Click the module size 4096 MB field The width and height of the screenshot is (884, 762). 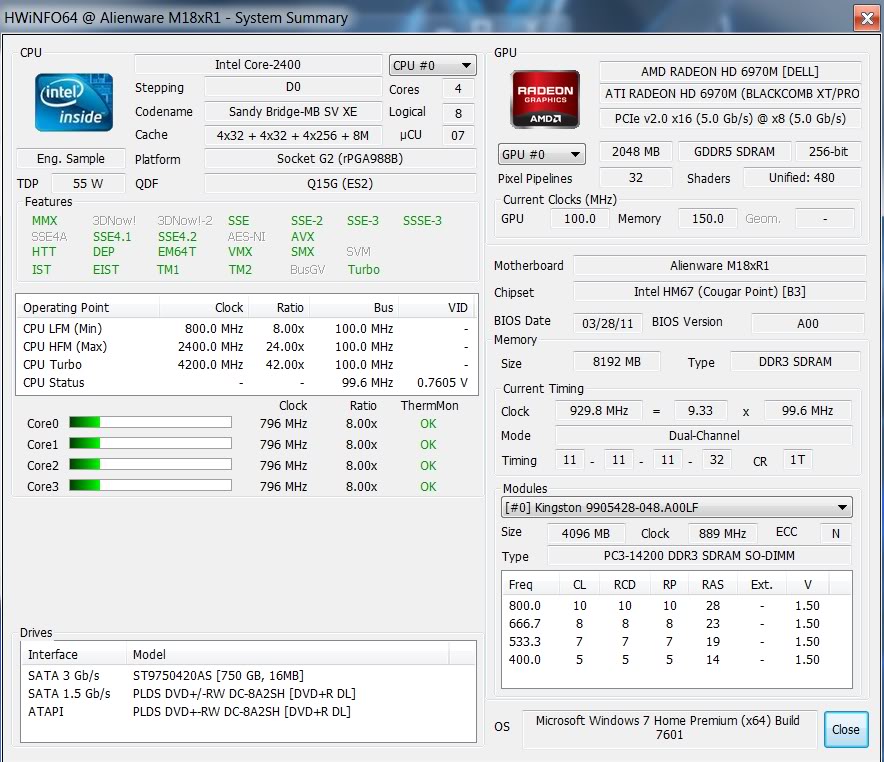tap(586, 533)
